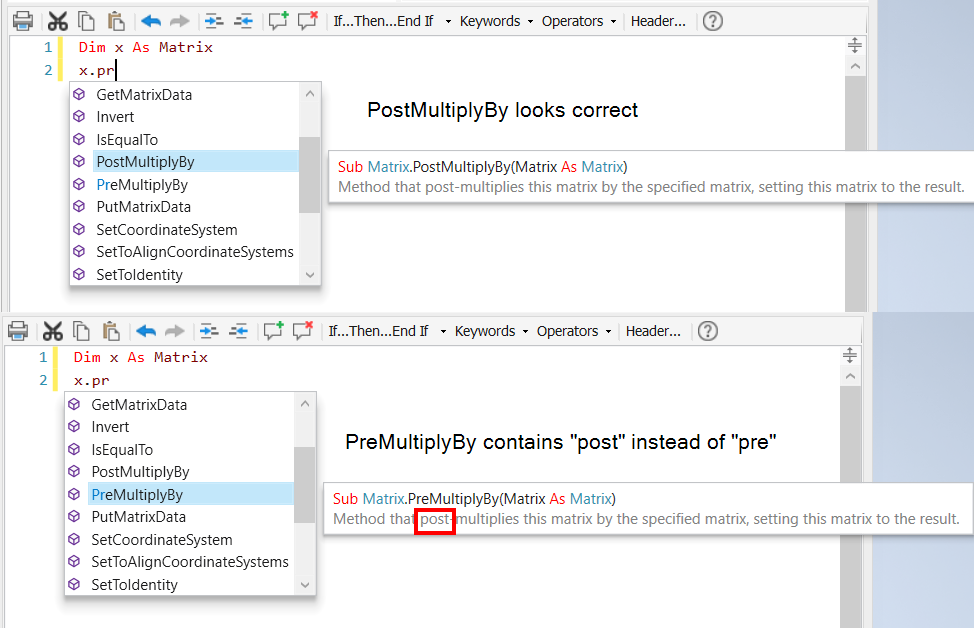
Task: Remove comment using the uncomment icon
Action: tap(307, 20)
